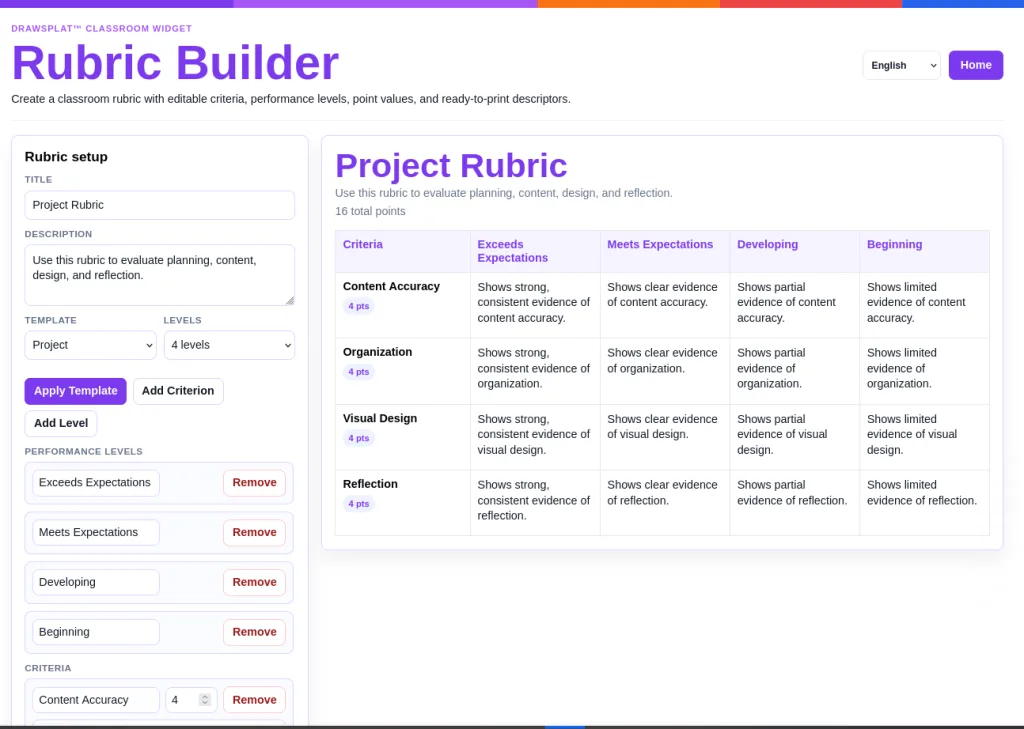Image resolution: width=1024 pixels, height=729 pixels.
Task: Click the Reflection row label
Action: (x=370, y=484)
